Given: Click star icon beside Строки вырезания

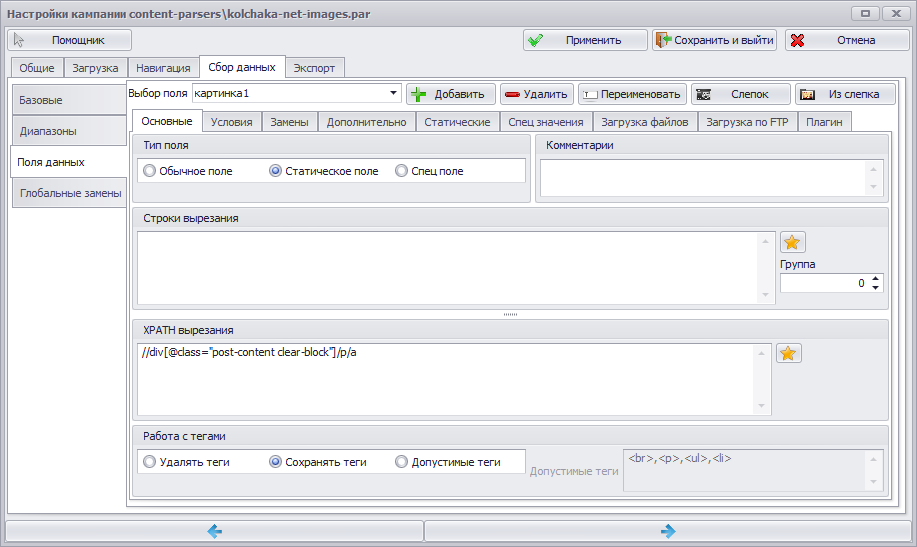Looking at the screenshot, I should [x=792, y=242].
